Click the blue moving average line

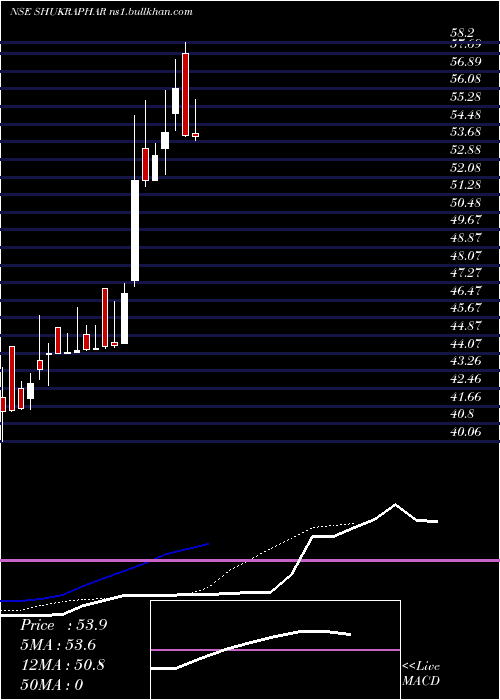point(104,576)
